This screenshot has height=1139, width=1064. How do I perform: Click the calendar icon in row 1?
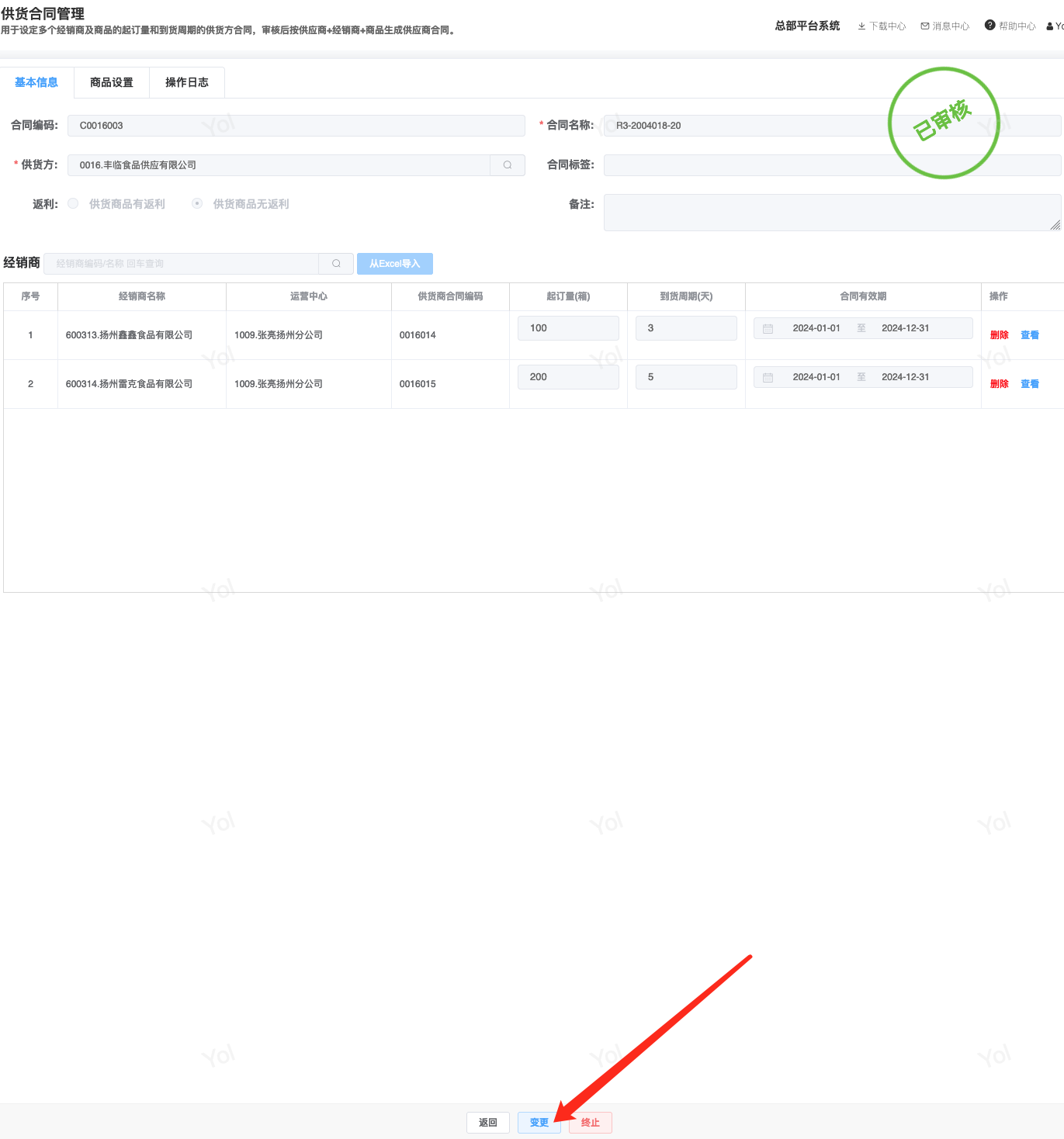click(x=768, y=329)
